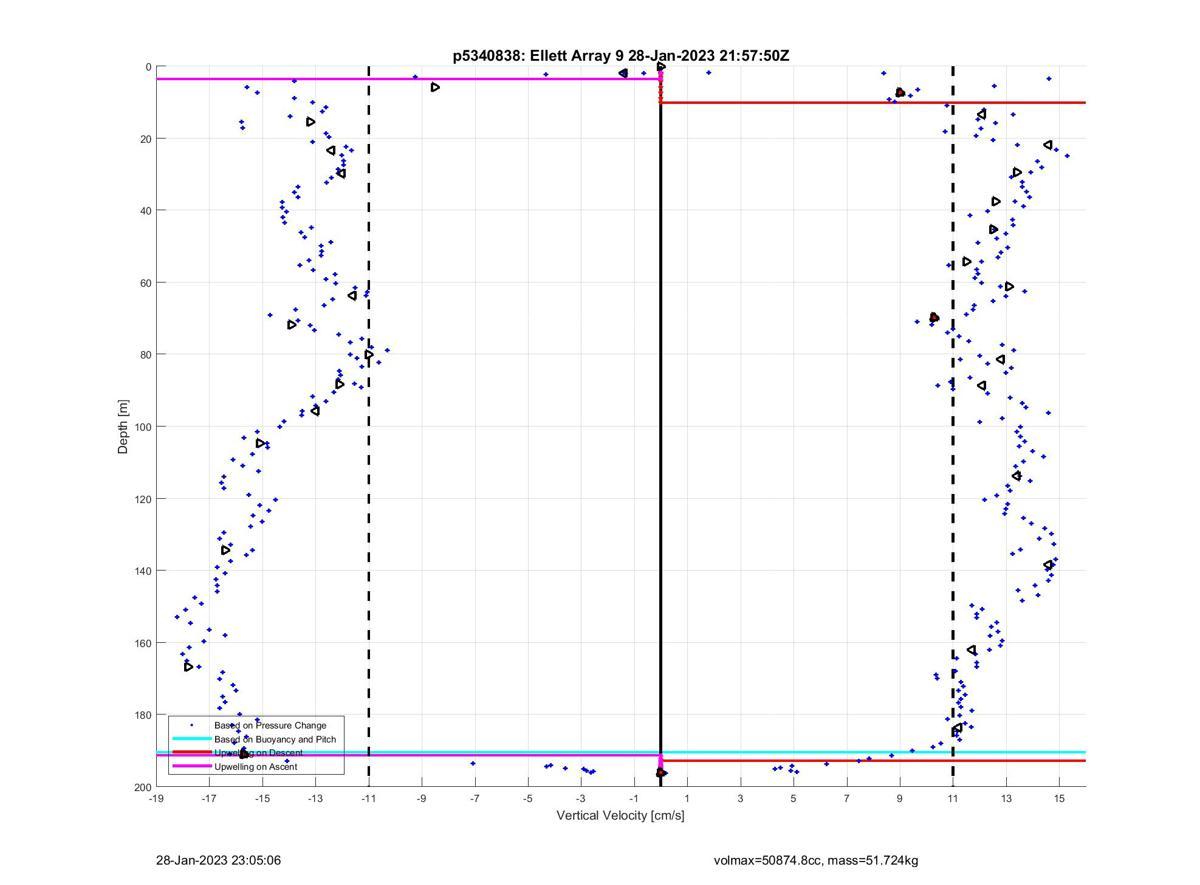Click the red-filled triangle marker near 70 m depth
The height and width of the screenshot is (885, 1200).
click(x=934, y=318)
